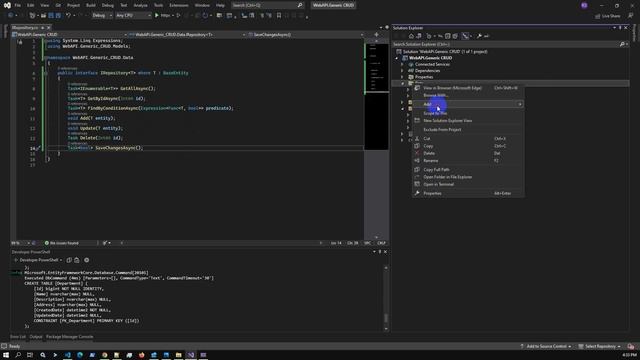Open the WebAPI.Generic CRUD project dropdown in editor
Viewport: 640px width, 360px height.
pos(70,35)
